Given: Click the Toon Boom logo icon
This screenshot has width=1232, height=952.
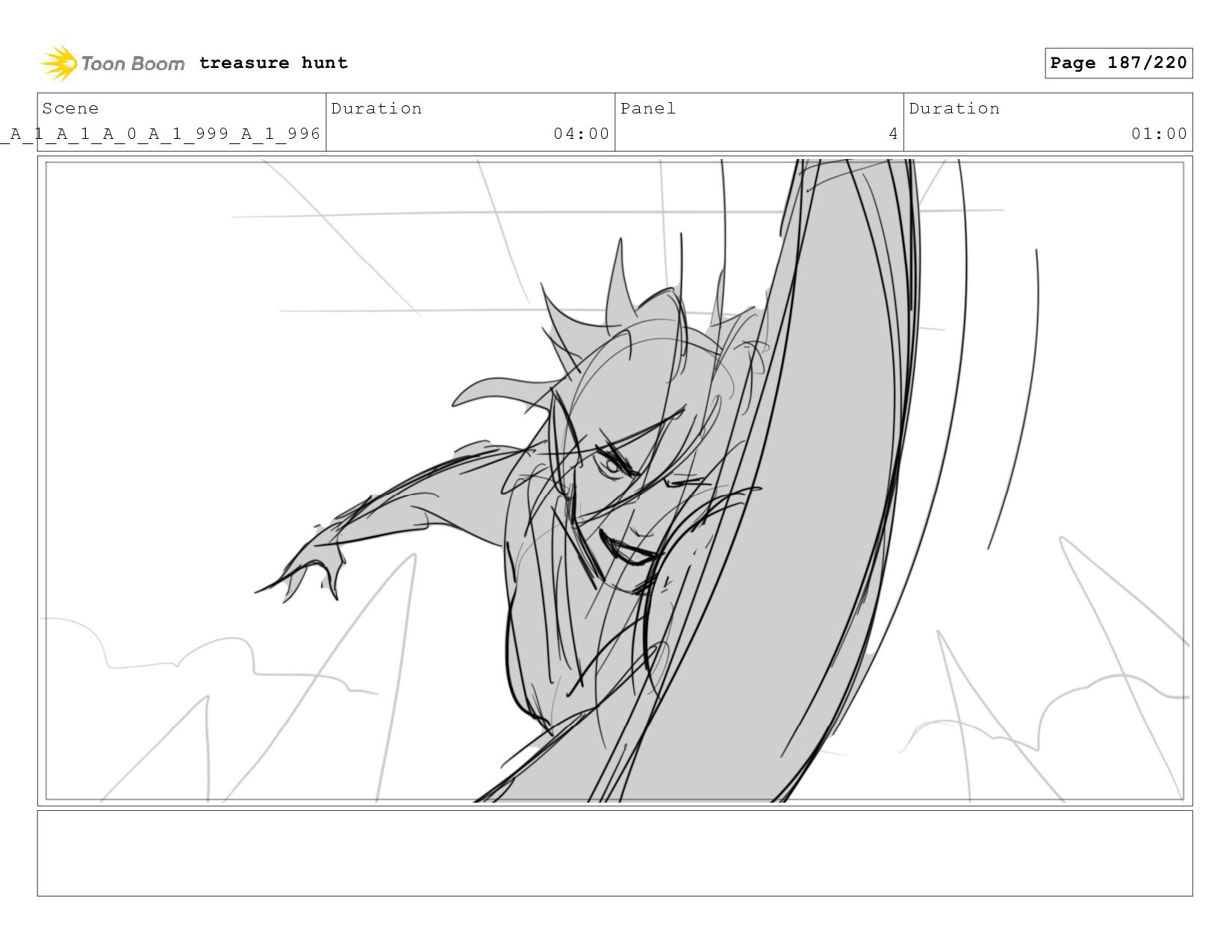Looking at the screenshot, I should click(x=59, y=63).
